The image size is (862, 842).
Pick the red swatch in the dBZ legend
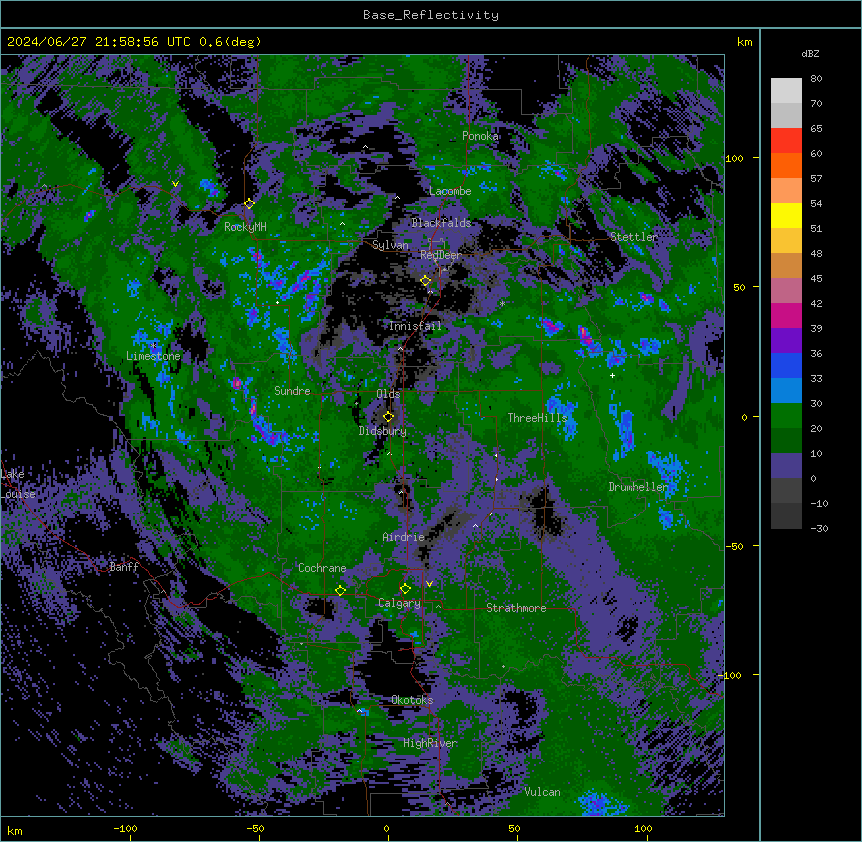coord(786,141)
